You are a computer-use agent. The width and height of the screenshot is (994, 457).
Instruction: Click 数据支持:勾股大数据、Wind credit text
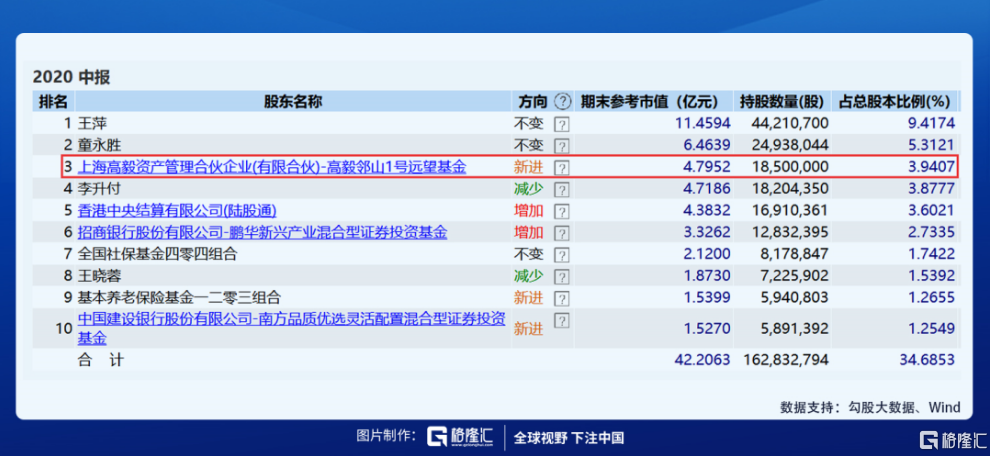870,407
